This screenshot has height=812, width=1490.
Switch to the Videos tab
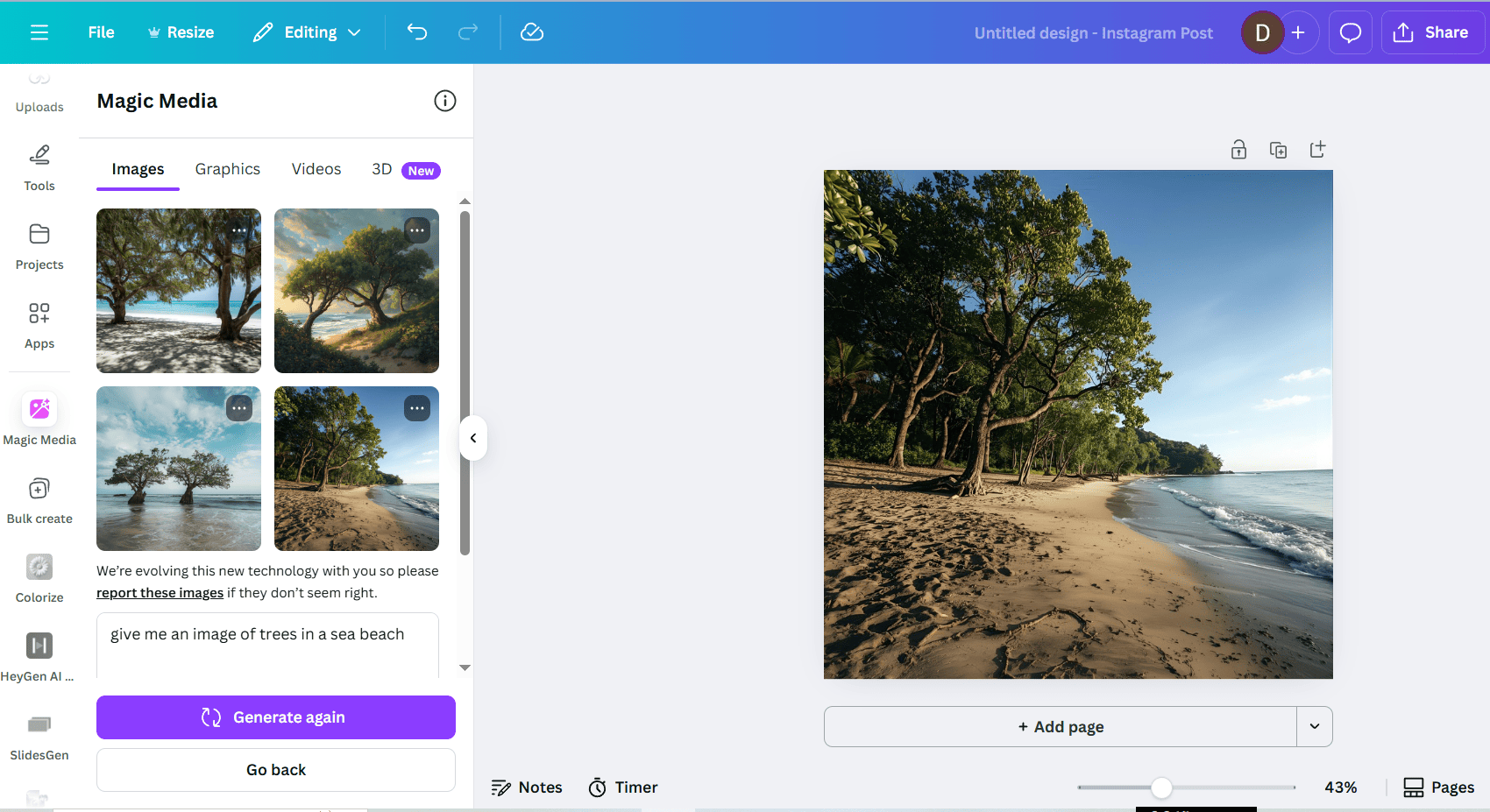click(316, 169)
